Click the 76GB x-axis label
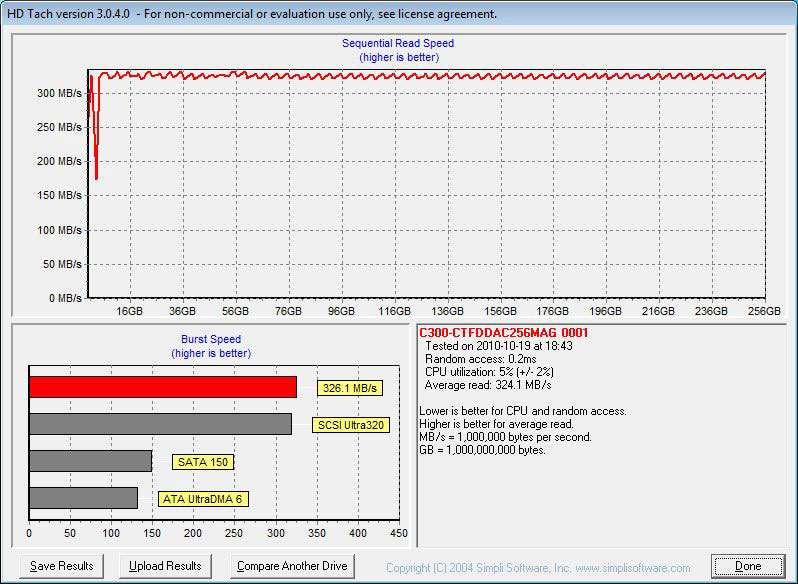 (x=289, y=311)
